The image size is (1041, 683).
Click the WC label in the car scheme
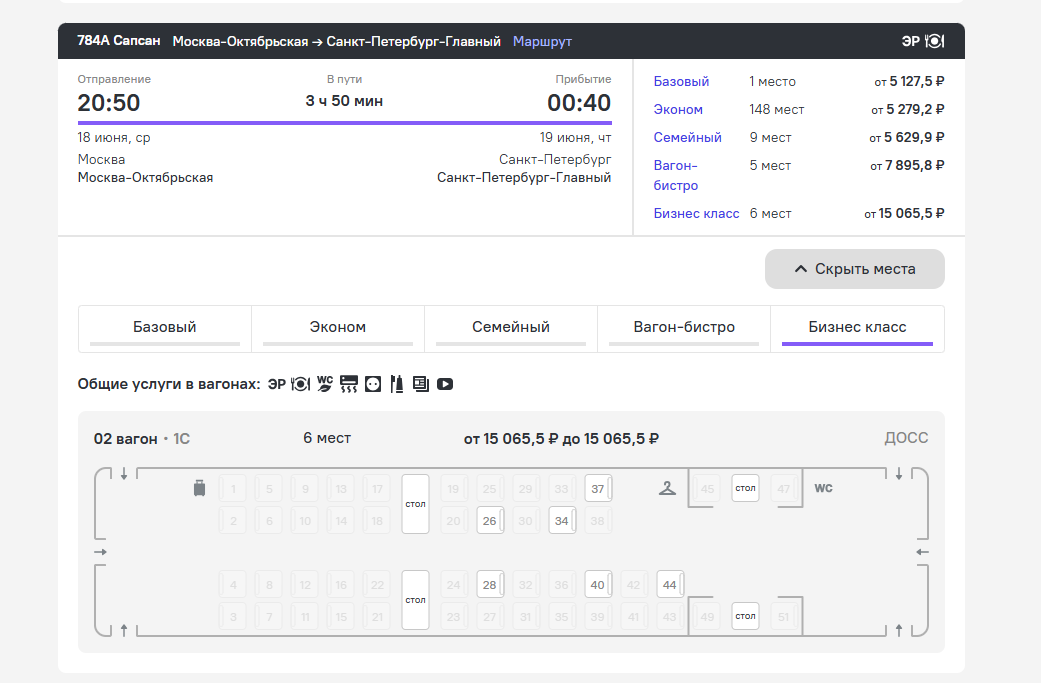tap(823, 488)
